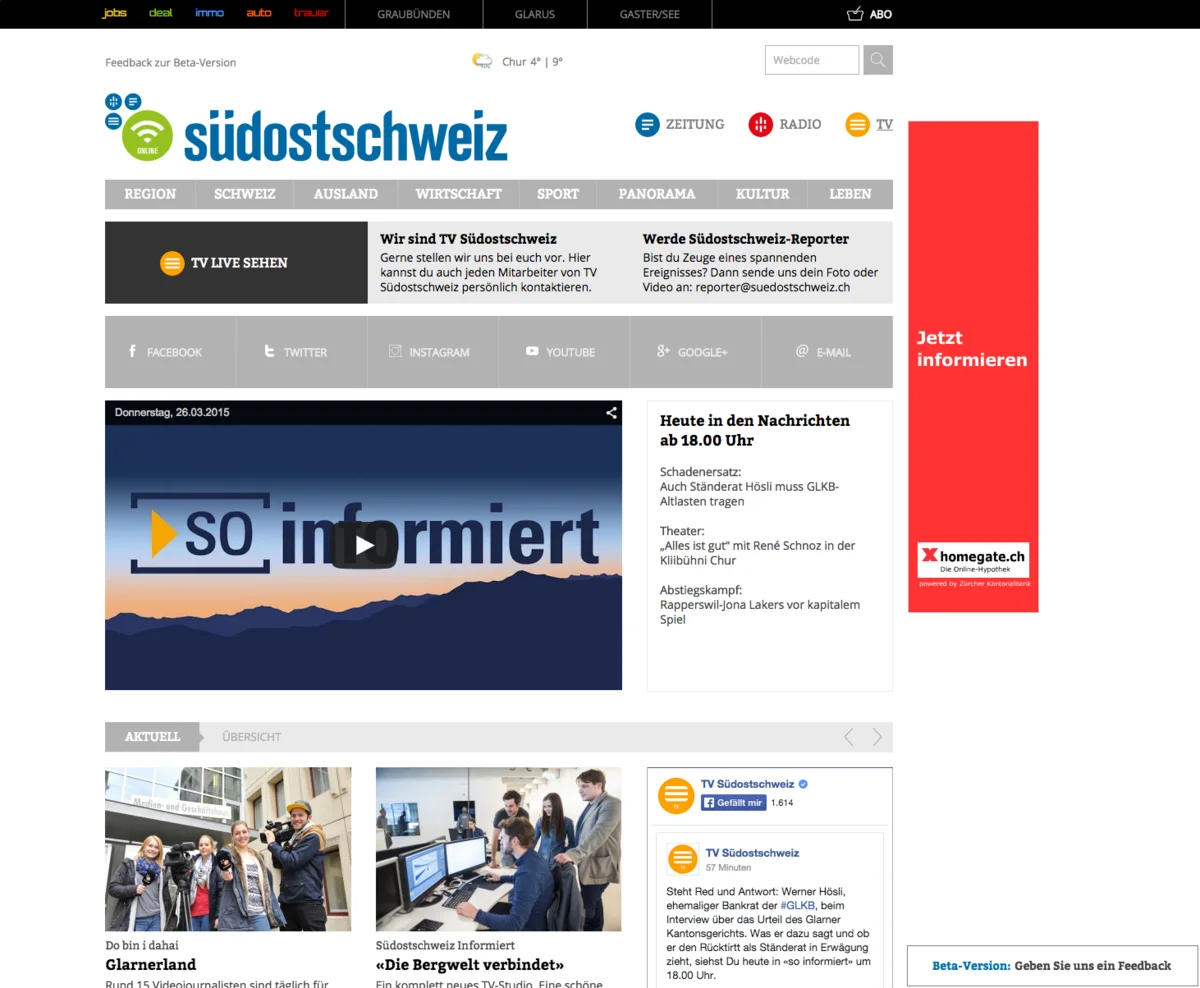Click the green online wifi logo

pos(148,135)
